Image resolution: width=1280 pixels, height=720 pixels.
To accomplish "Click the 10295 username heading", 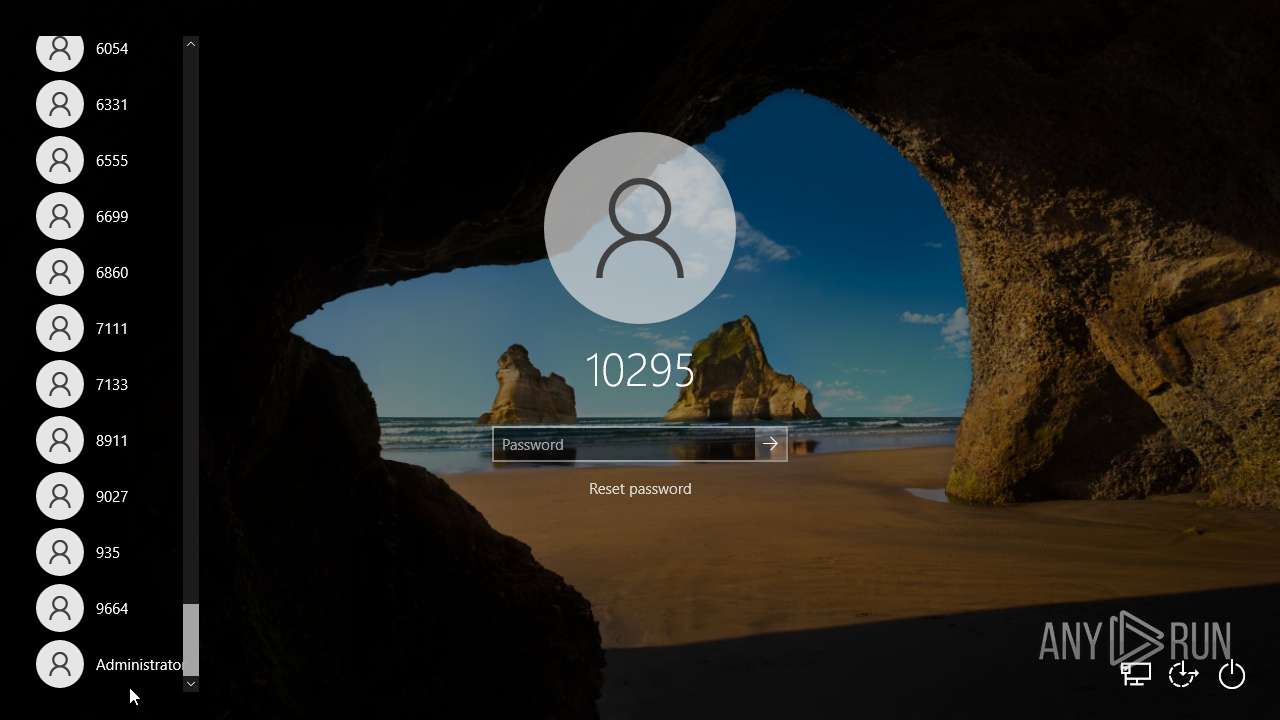I will pos(640,371).
